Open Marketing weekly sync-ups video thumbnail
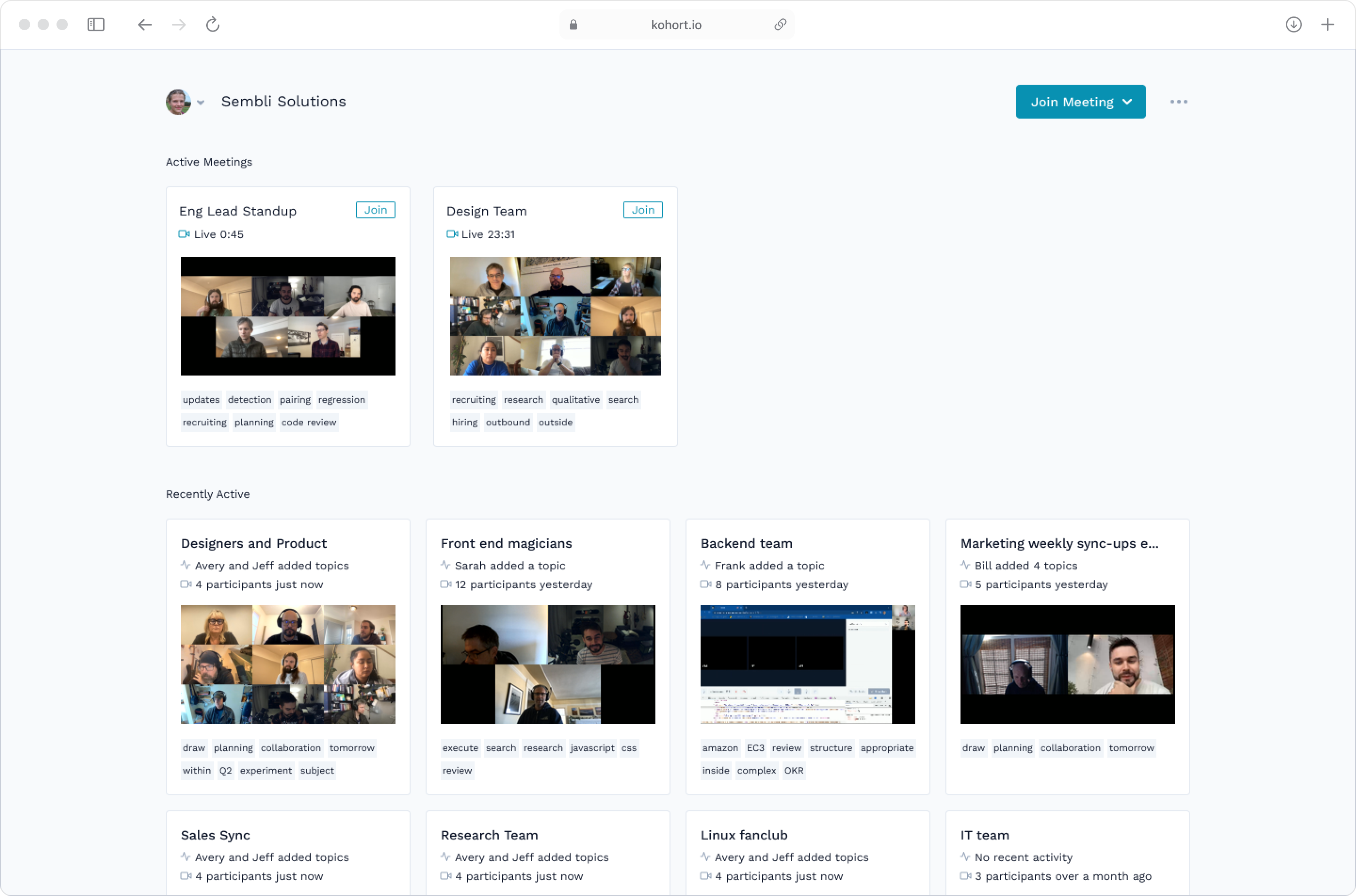Viewport: 1356px width, 896px height. pyautogui.click(x=1068, y=664)
